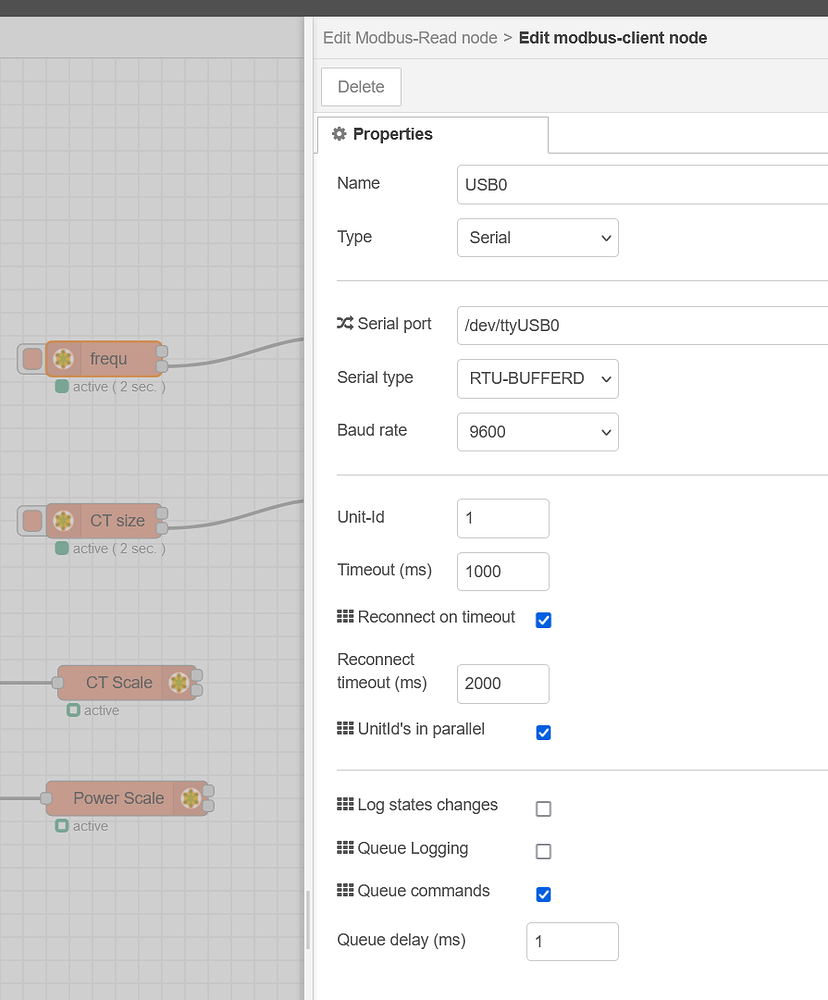The height and width of the screenshot is (1000, 828).
Task: Open the Type dropdown showing Serial
Action: 537,237
